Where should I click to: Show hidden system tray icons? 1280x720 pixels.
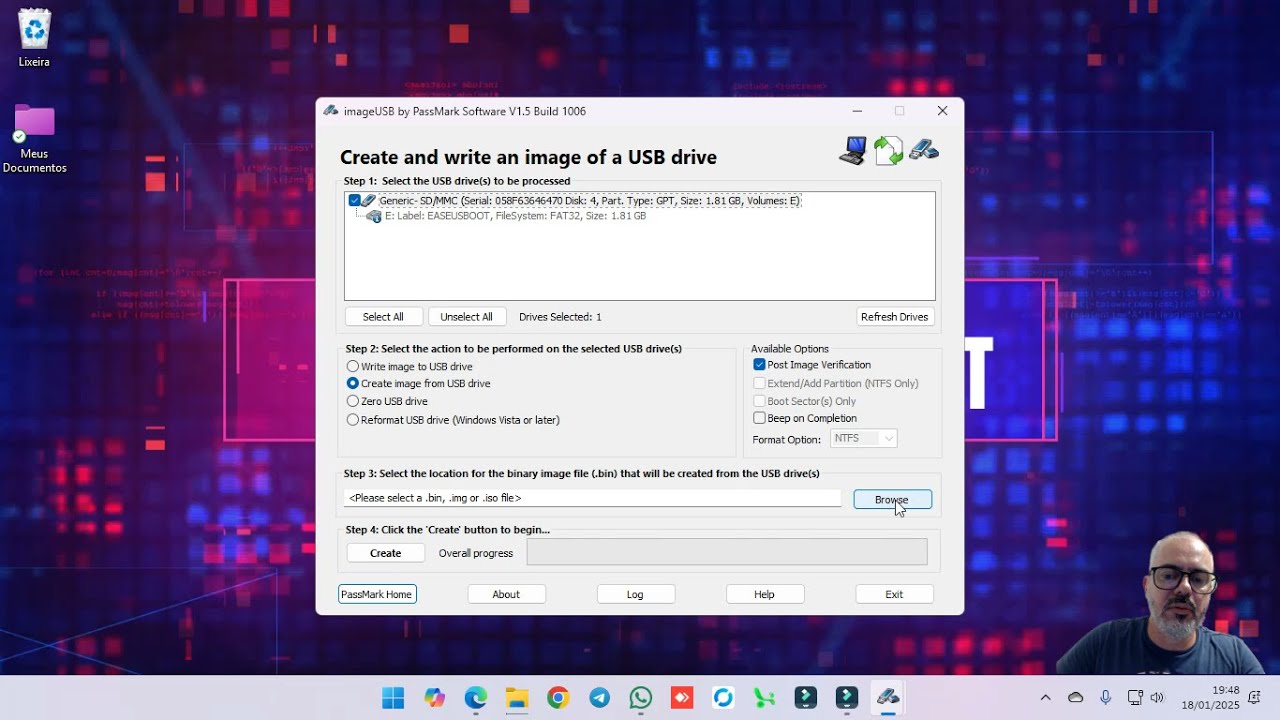point(1046,698)
